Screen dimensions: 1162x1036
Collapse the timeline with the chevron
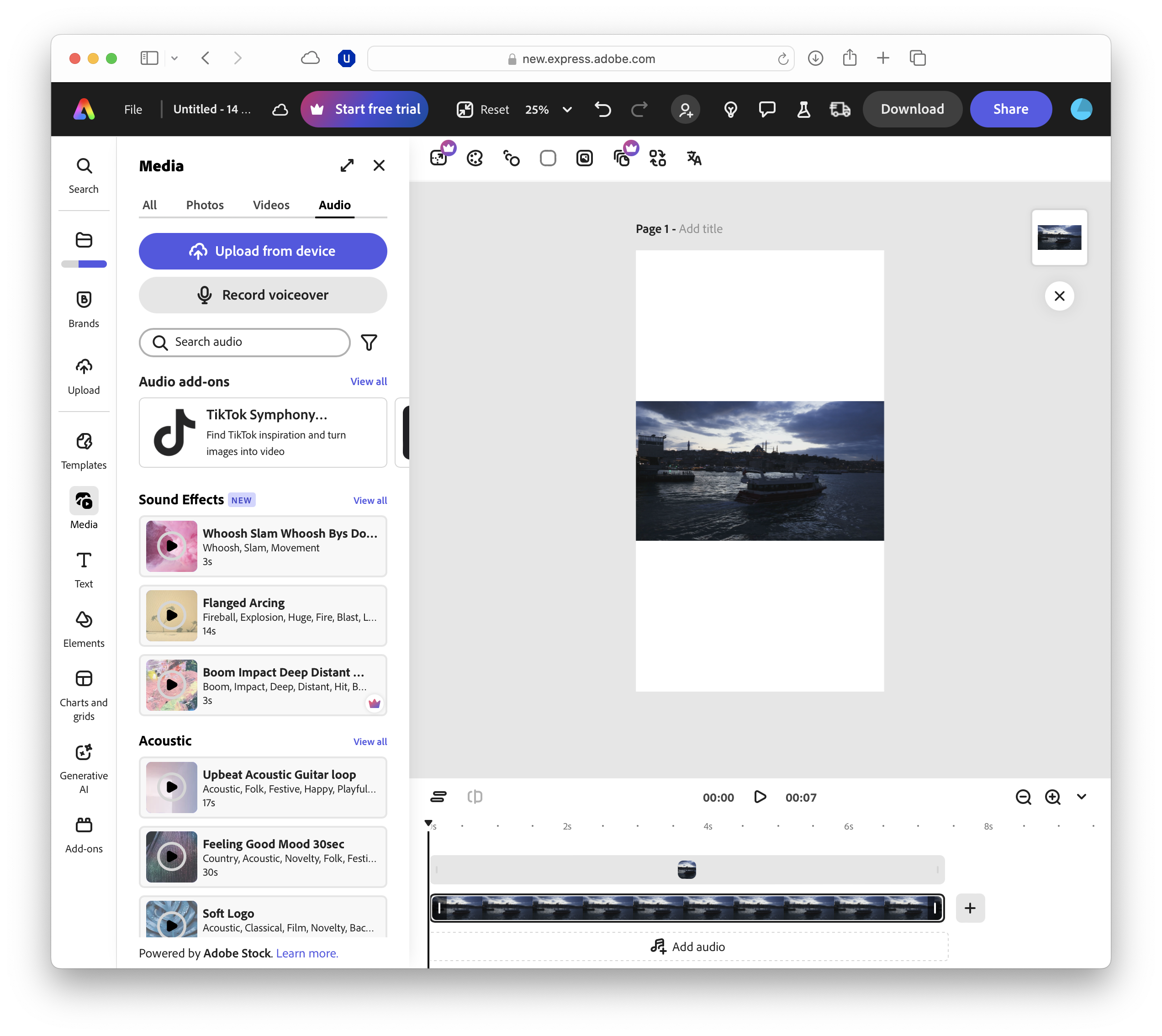click(x=1082, y=797)
